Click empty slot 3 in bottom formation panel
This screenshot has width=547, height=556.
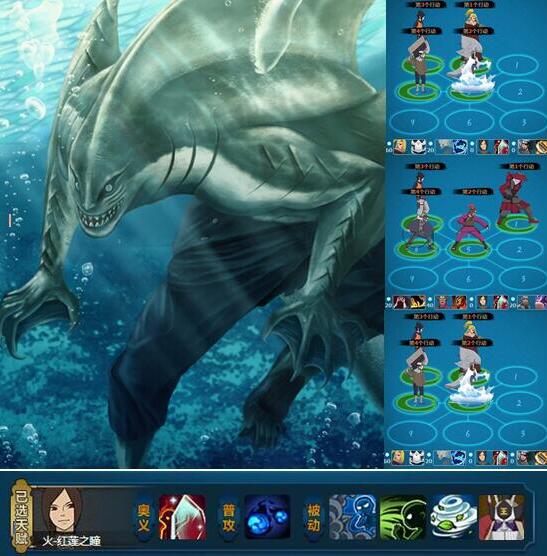(x=522, y=434)
